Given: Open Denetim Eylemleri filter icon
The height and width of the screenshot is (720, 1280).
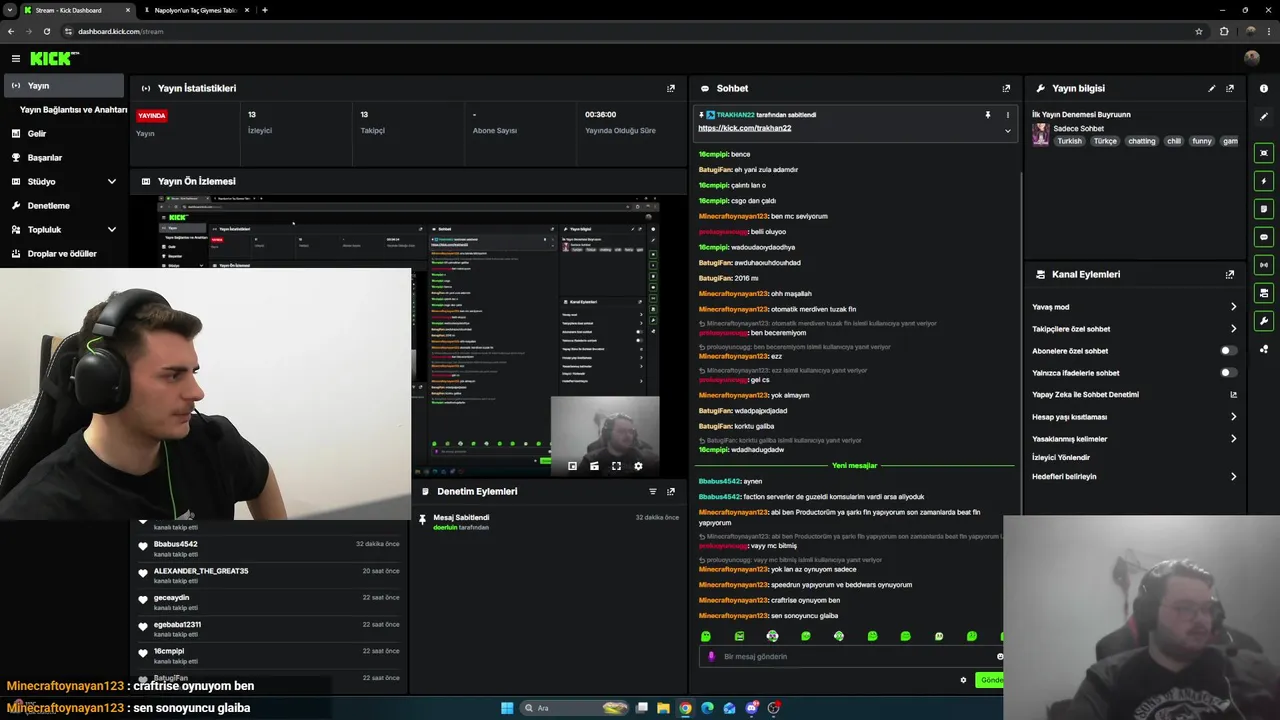Looking at the screenshot, I should (653, 491).
